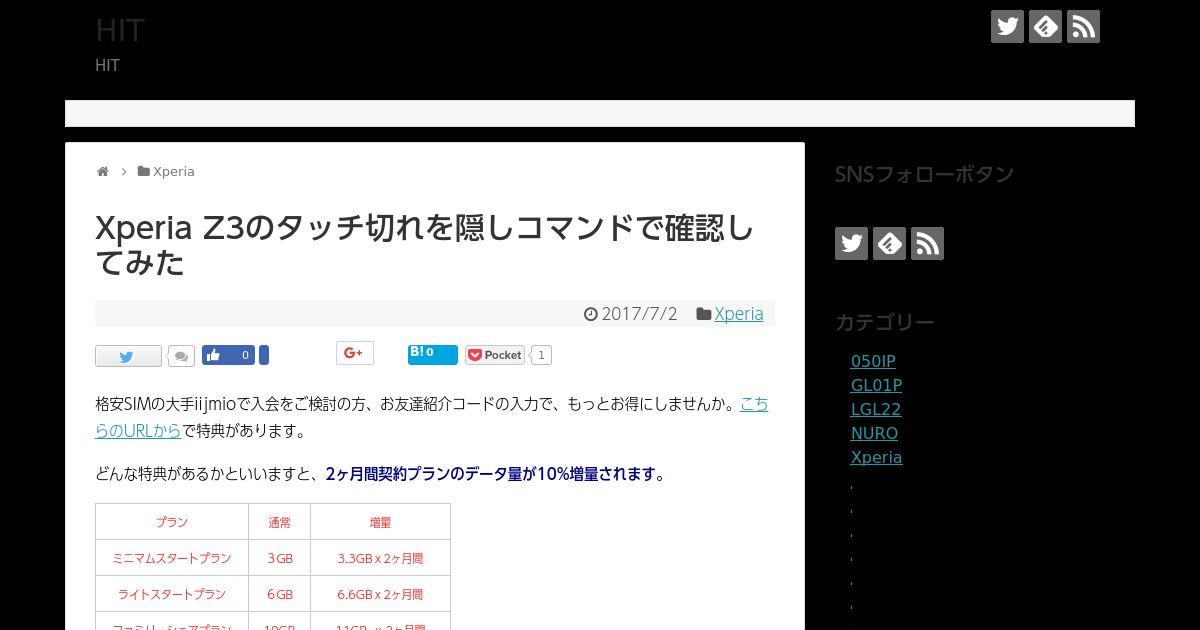Open the GL01P category

coord(876,385)
